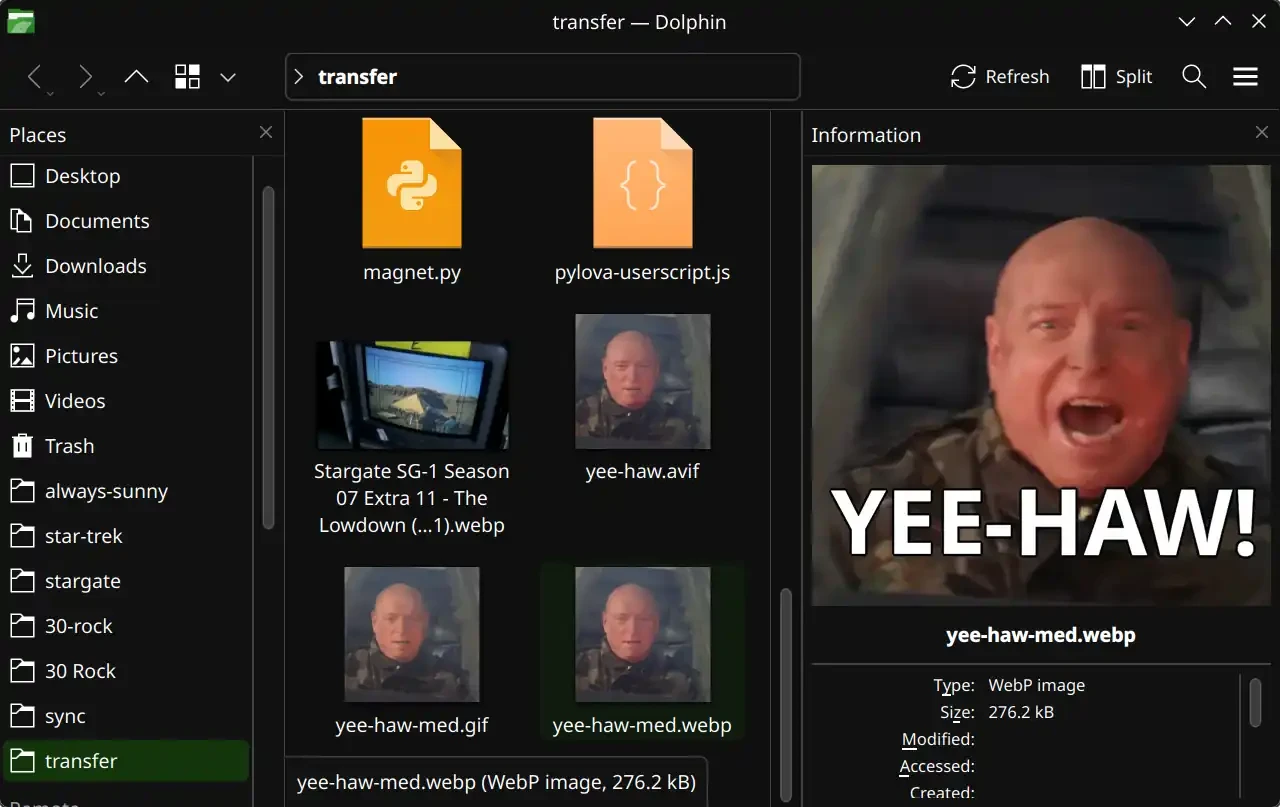Go up to the parent folder
Screen dimensions: 1280x807
coord(136,77)
